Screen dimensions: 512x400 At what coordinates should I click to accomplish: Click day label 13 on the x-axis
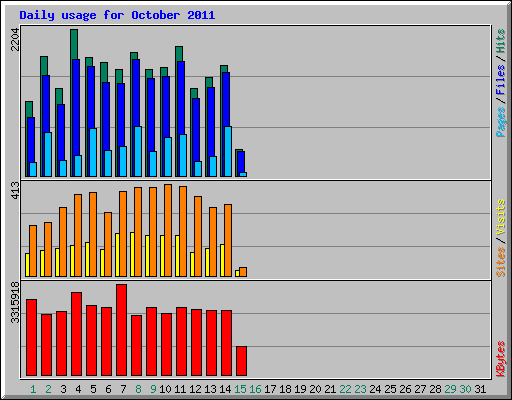point(210,389)
